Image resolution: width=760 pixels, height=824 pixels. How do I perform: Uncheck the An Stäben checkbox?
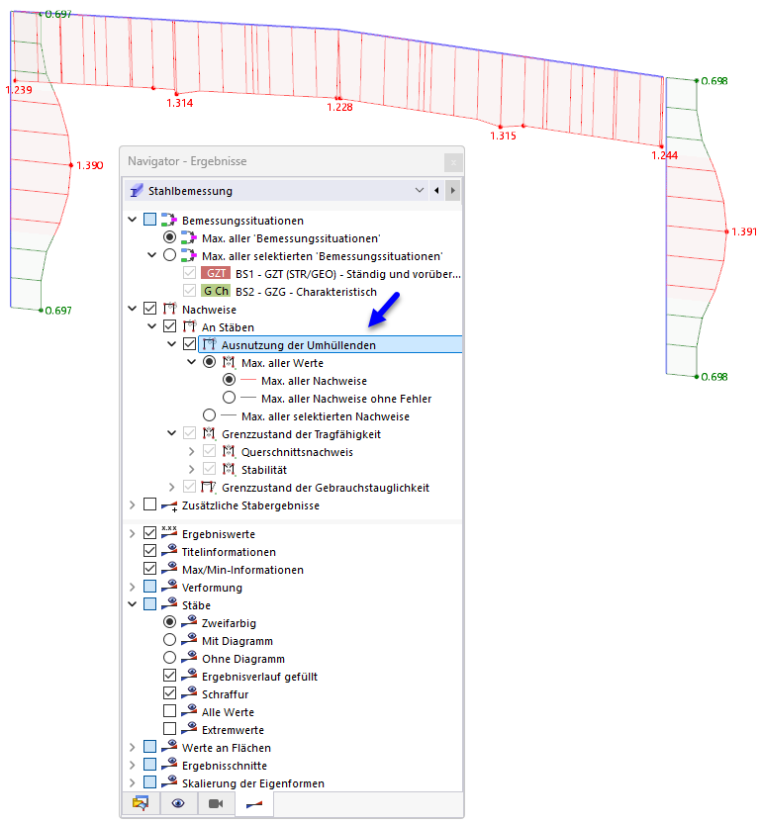point(169,326)
